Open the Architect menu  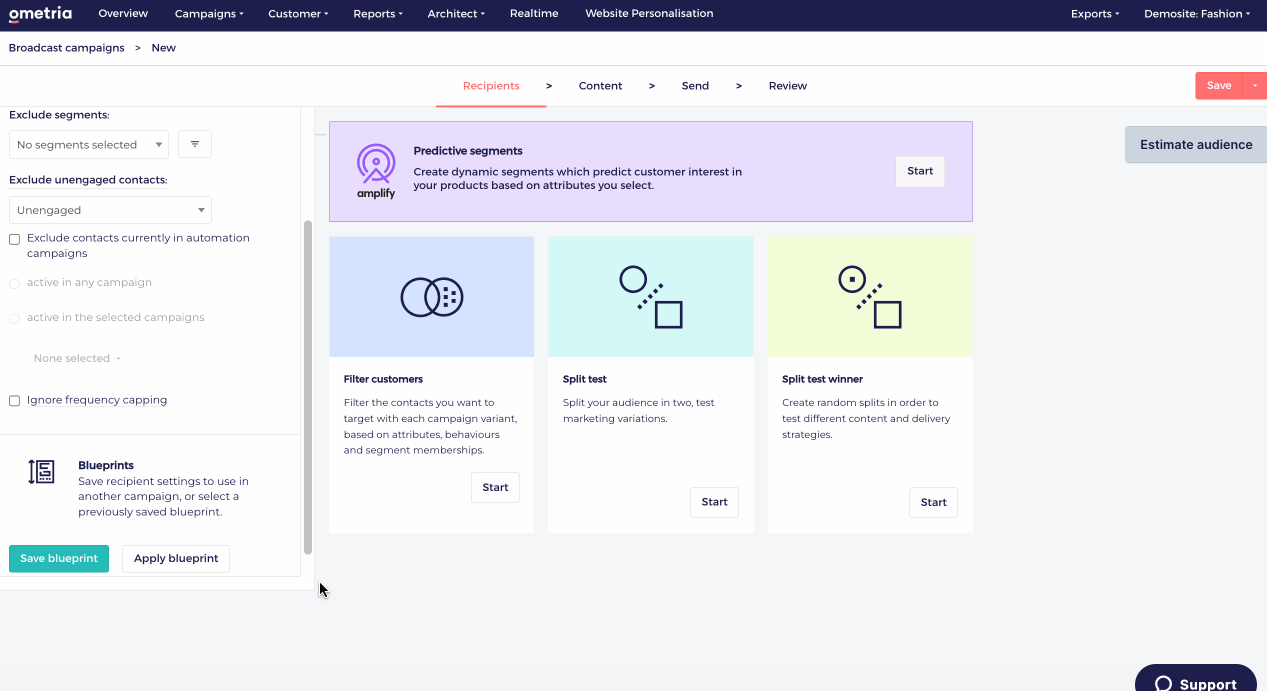click(456, 14)
